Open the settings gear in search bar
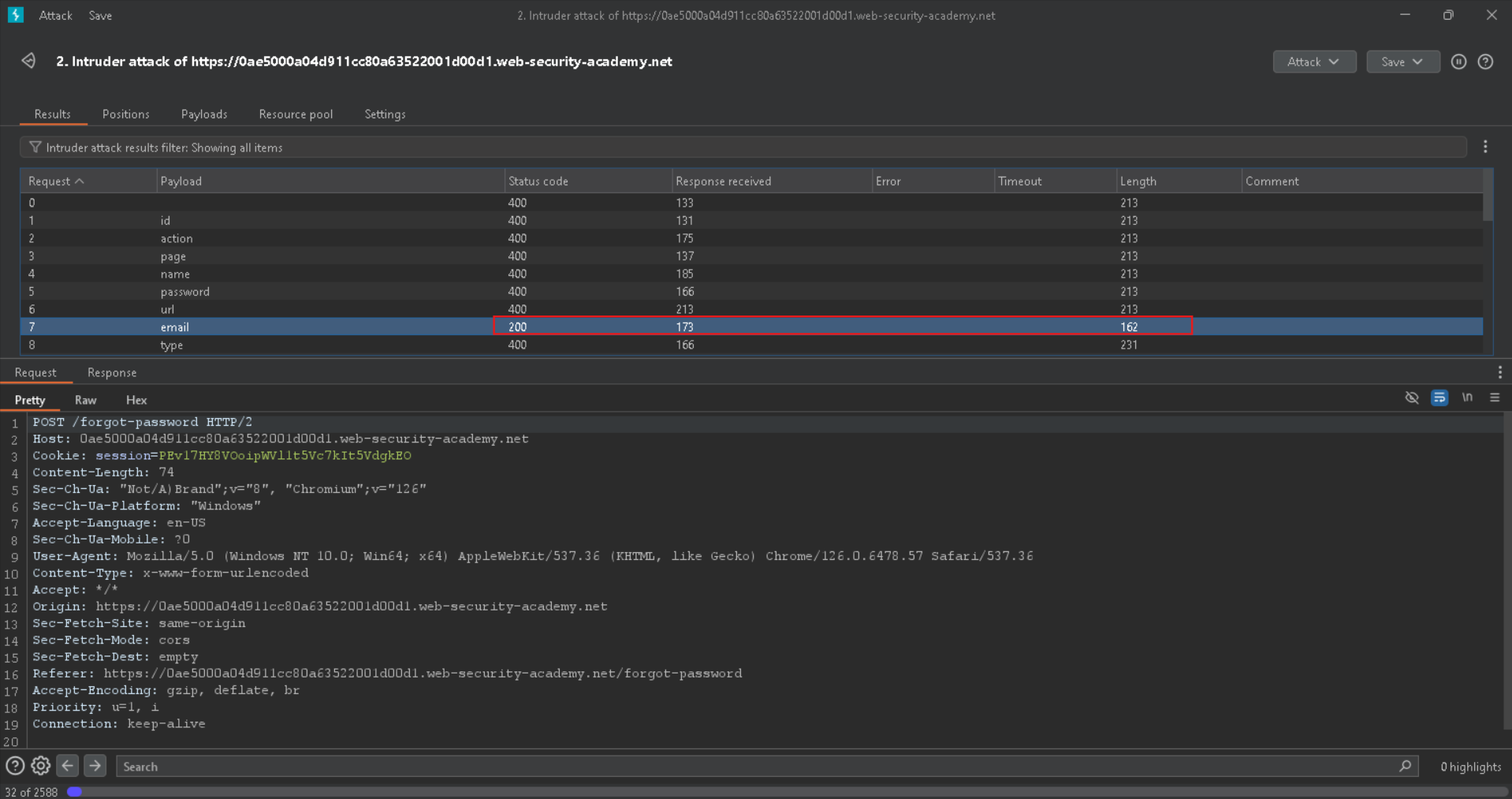Image resolution: width=1512 pixels, height=799 pixels. click(x=41, y=766)
